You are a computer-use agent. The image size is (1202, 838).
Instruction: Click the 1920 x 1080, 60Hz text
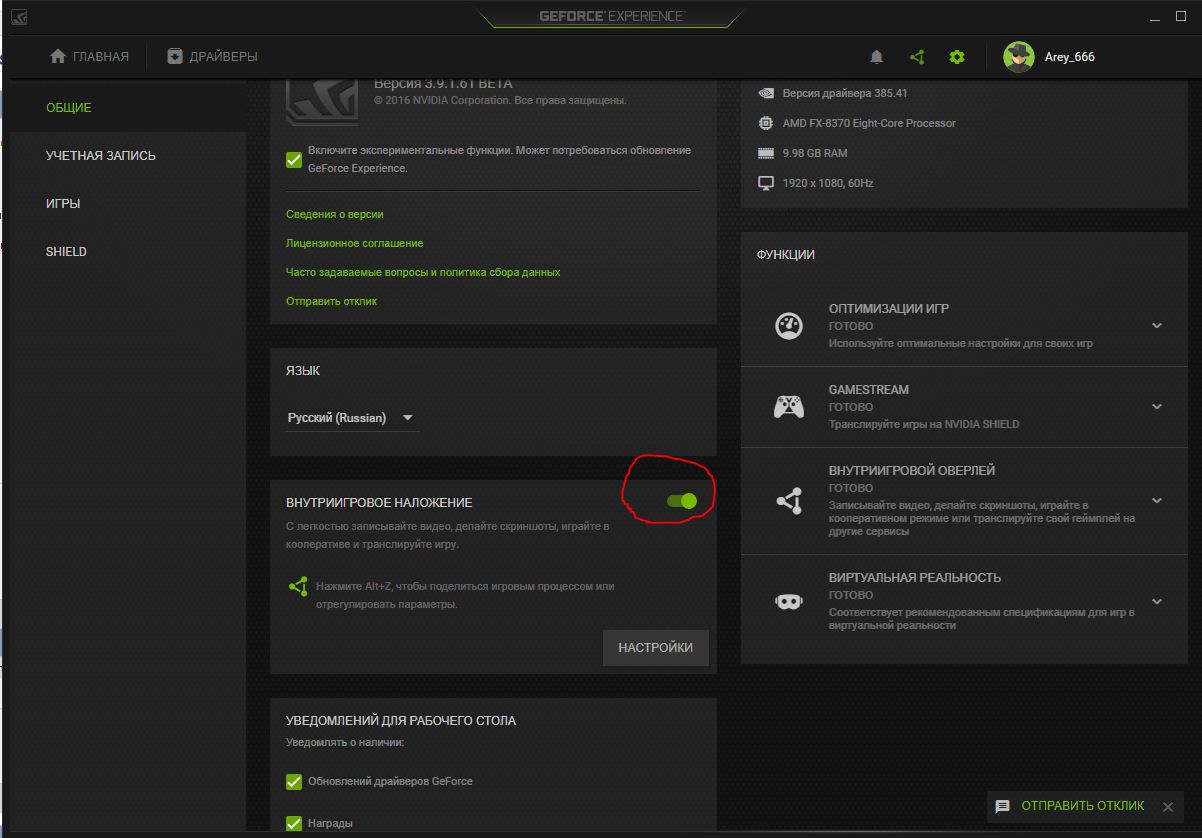pos(828,183)
